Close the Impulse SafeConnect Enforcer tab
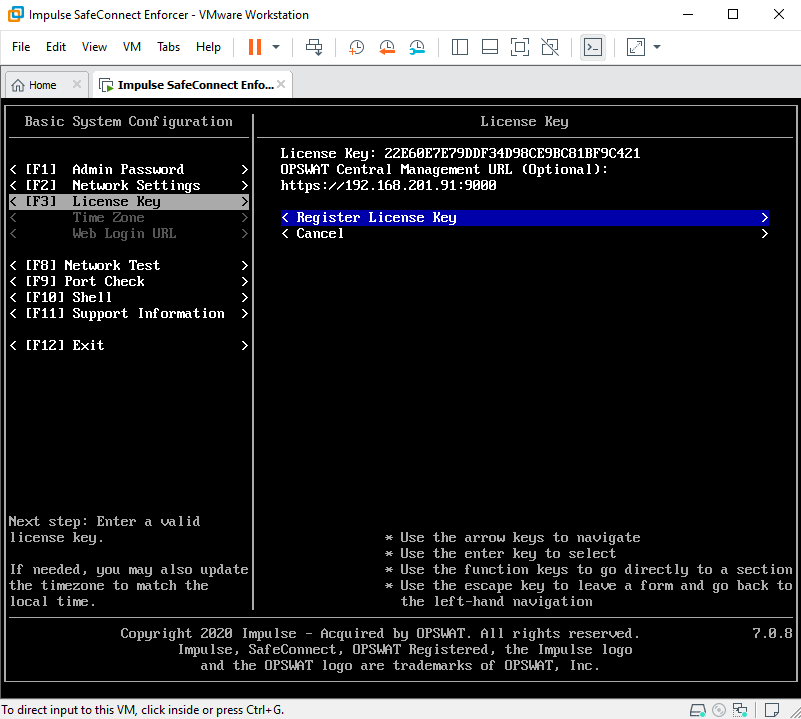Screen dimensions: 801x719 point(281,84)
